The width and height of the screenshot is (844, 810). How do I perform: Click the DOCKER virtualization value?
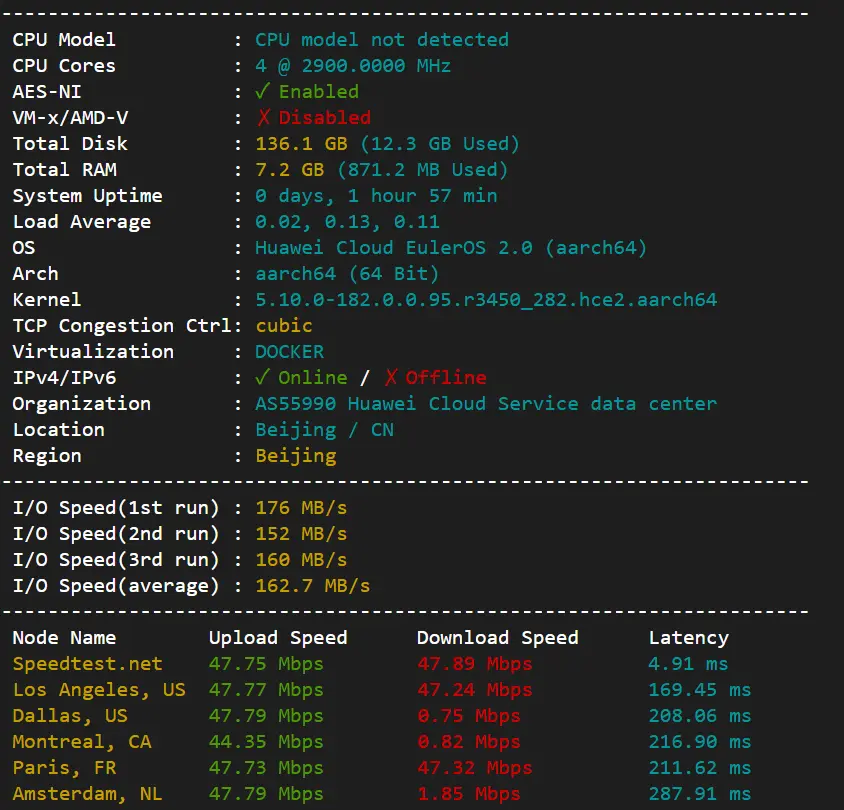[290, 351]
